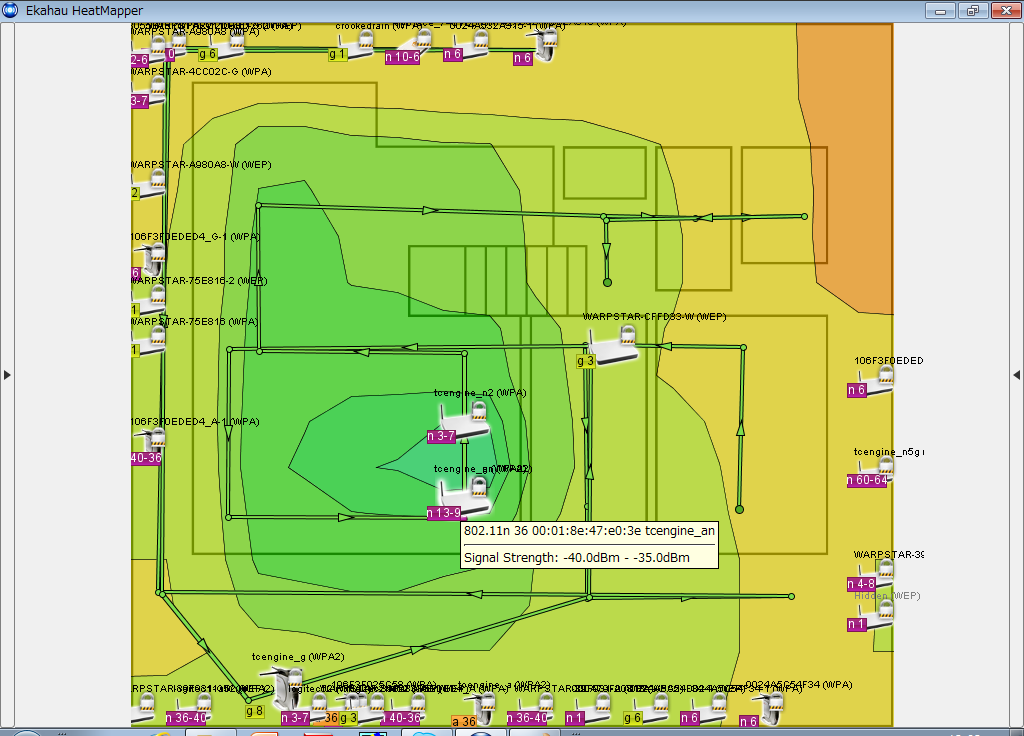Click the 'tcengine_g (WPA2)' network label
1024x736 pixels.
[x=298, y=657]
